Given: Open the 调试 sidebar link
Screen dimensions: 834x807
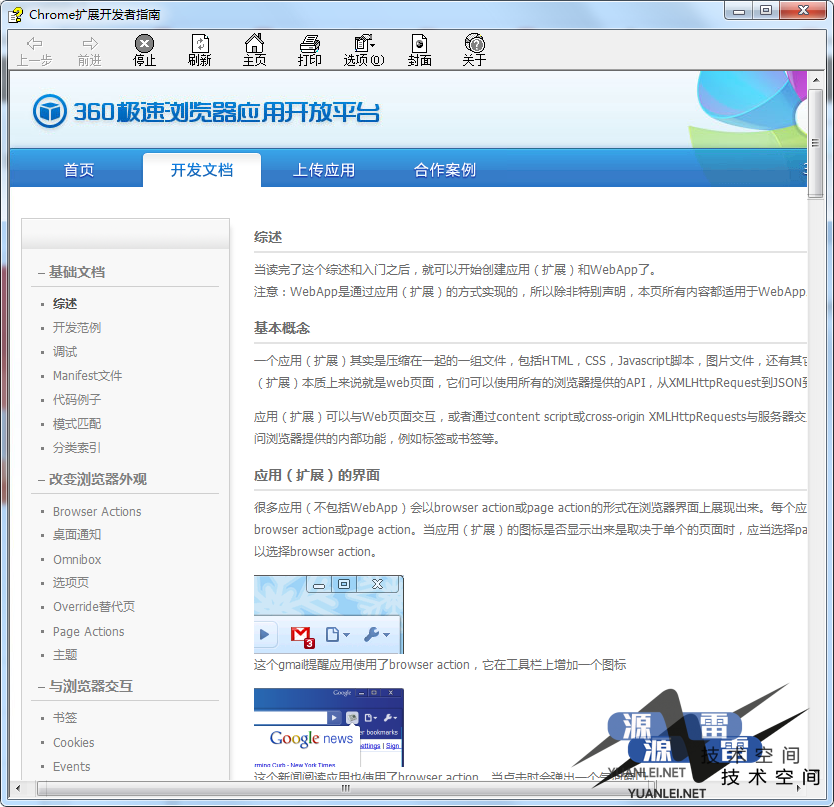Looking at the screenshot, I should pyautogui.click(x=65, y=352).
